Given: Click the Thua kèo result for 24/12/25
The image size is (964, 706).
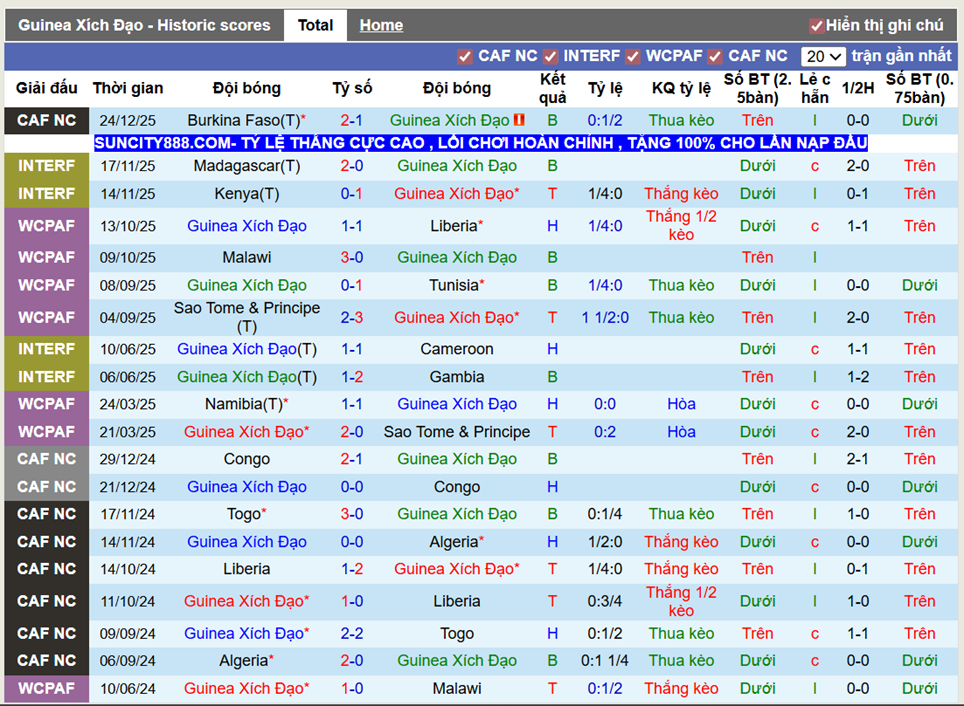Looking at the screenshot, I should pyautogui.click(x=681, y=120).
